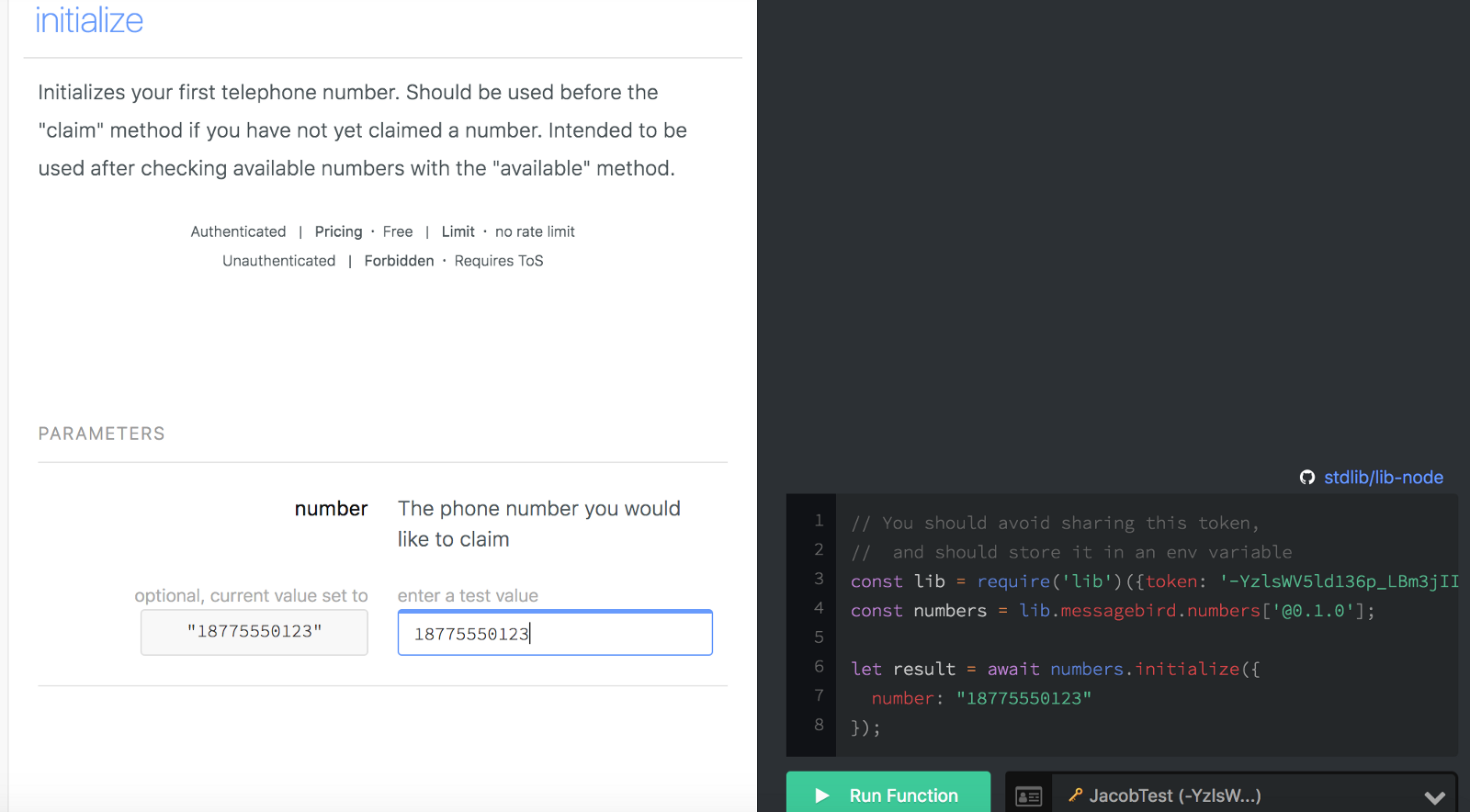Click the "const numbers" messagebird code line

pos(1112,611)
